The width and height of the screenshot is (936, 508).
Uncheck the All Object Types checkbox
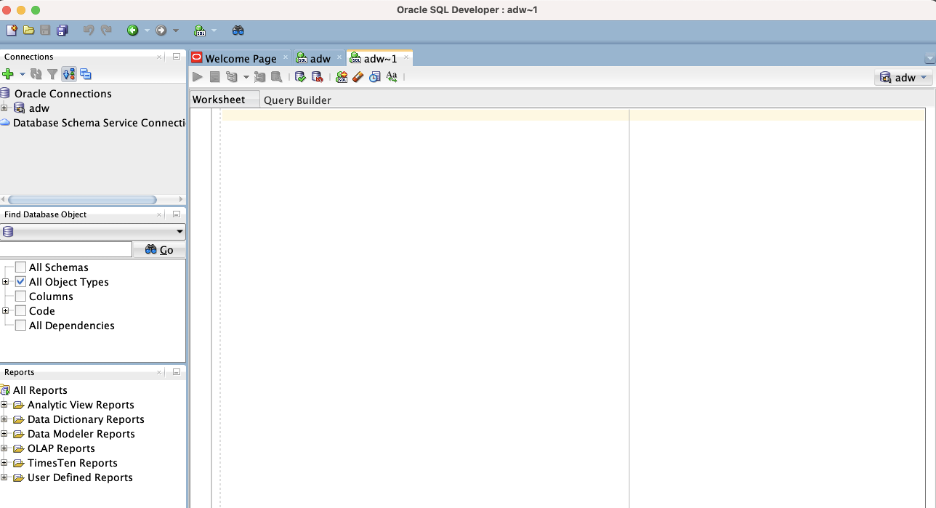[20, 281]
